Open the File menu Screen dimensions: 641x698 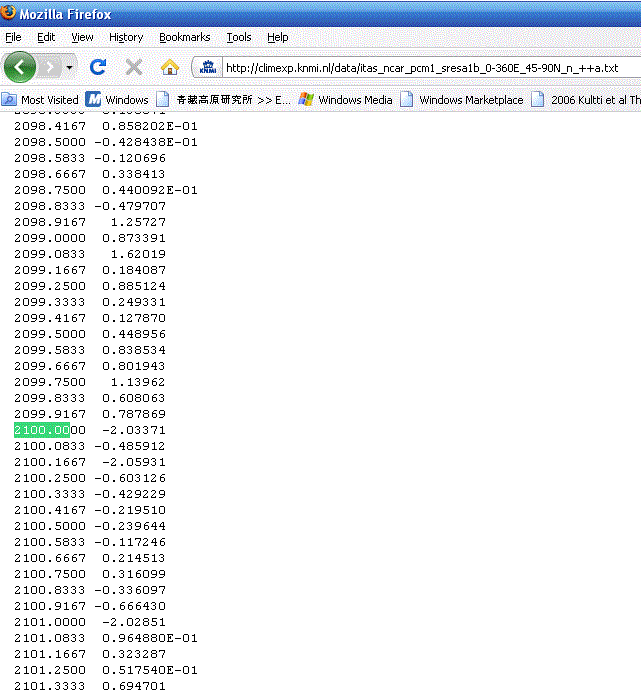click(x=13, y=37)
